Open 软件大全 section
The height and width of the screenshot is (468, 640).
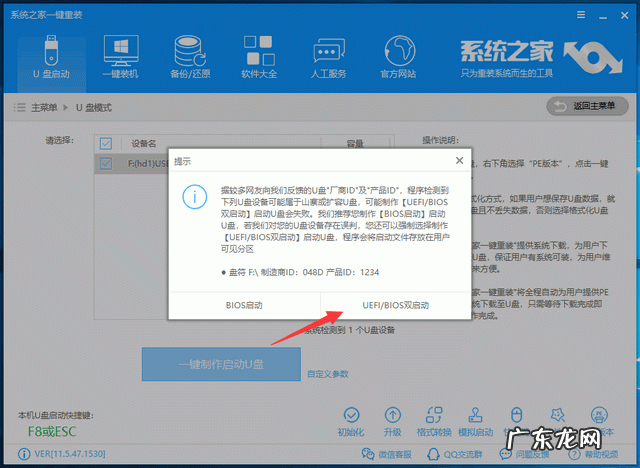[259, 57]
